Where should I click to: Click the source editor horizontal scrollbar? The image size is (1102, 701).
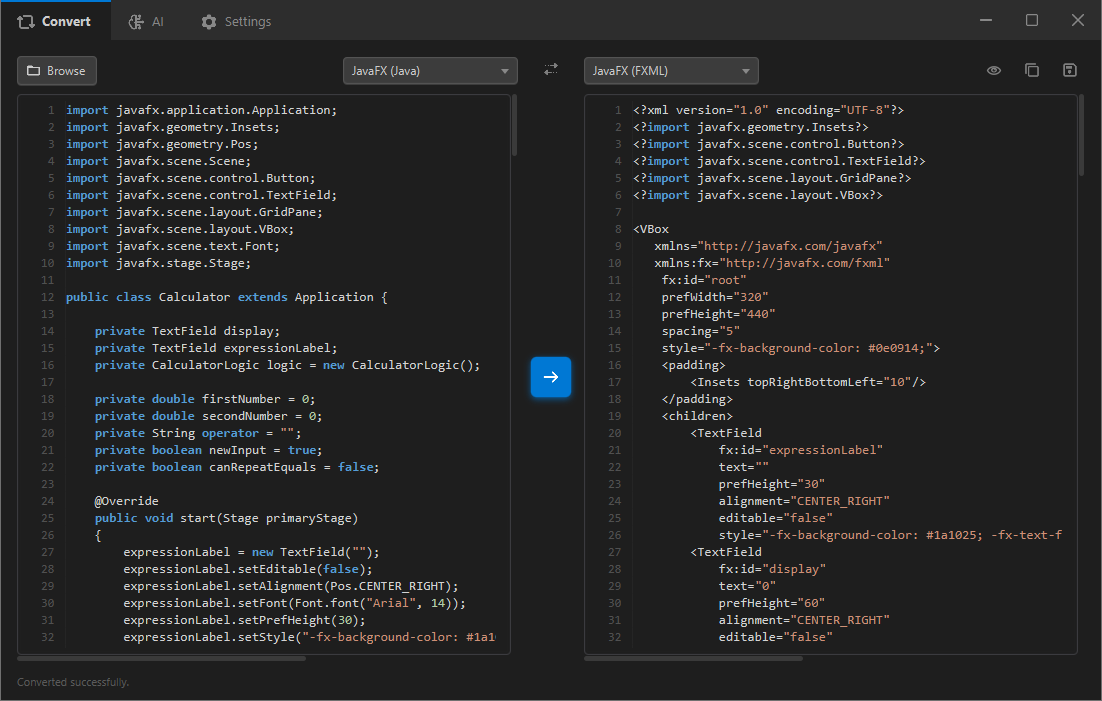point(162,659)
